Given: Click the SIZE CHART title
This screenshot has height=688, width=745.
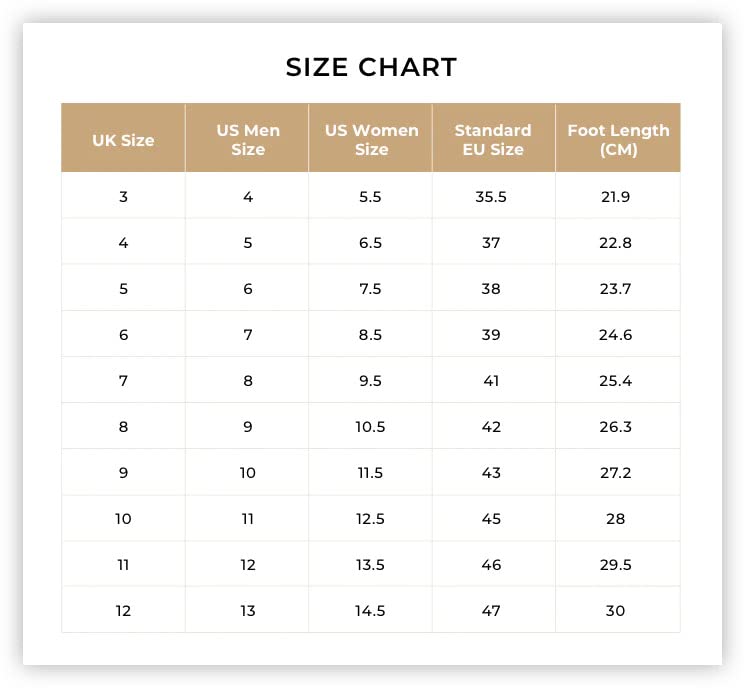Looking at the screenshot, I should 371,67.
